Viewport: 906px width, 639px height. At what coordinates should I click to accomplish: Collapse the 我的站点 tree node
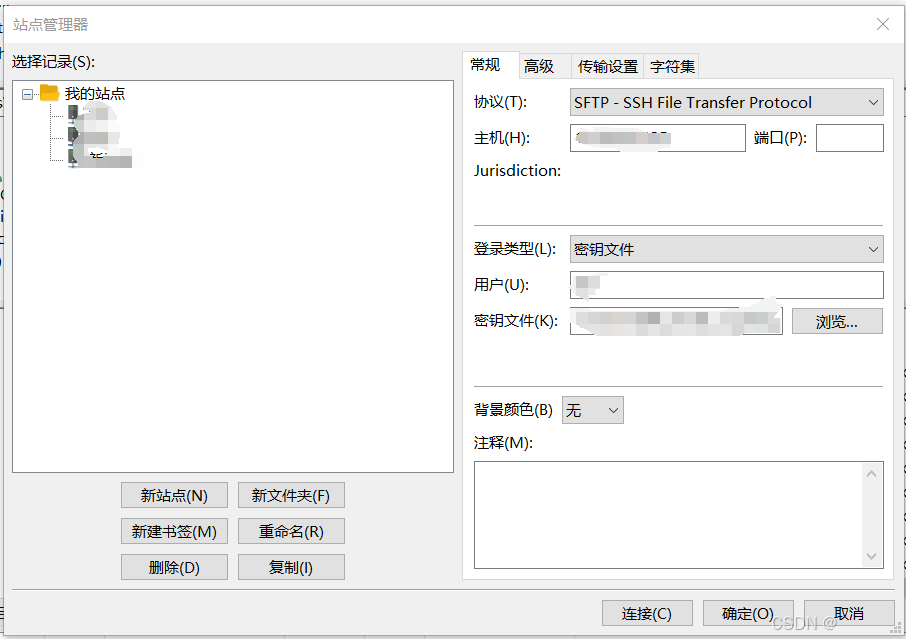click(27, 94)
